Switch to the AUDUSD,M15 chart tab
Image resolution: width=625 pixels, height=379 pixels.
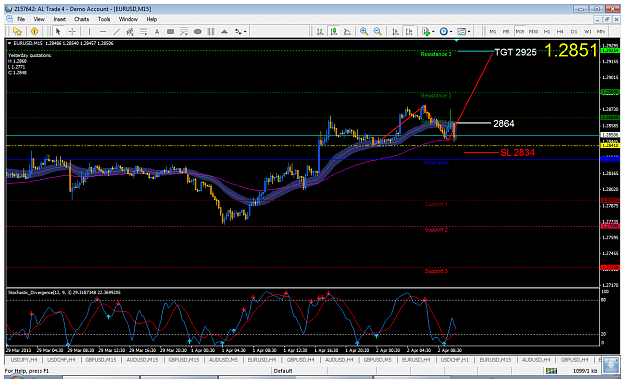pos(142,359)
